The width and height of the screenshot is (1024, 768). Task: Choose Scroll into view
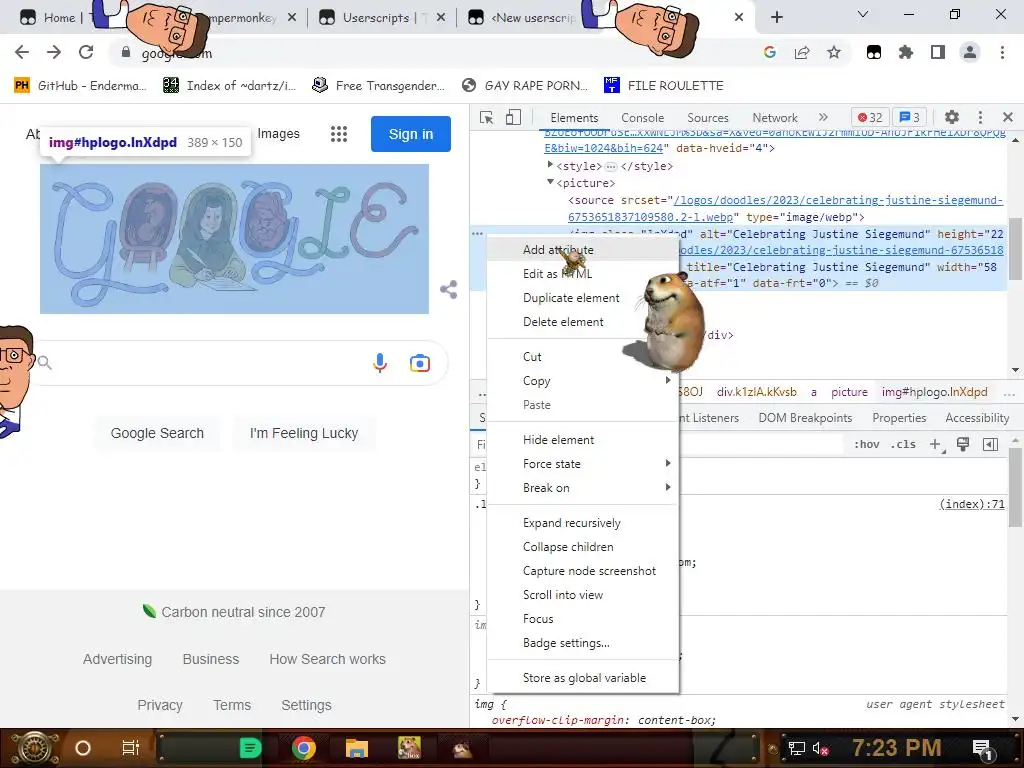pos(583,595)
